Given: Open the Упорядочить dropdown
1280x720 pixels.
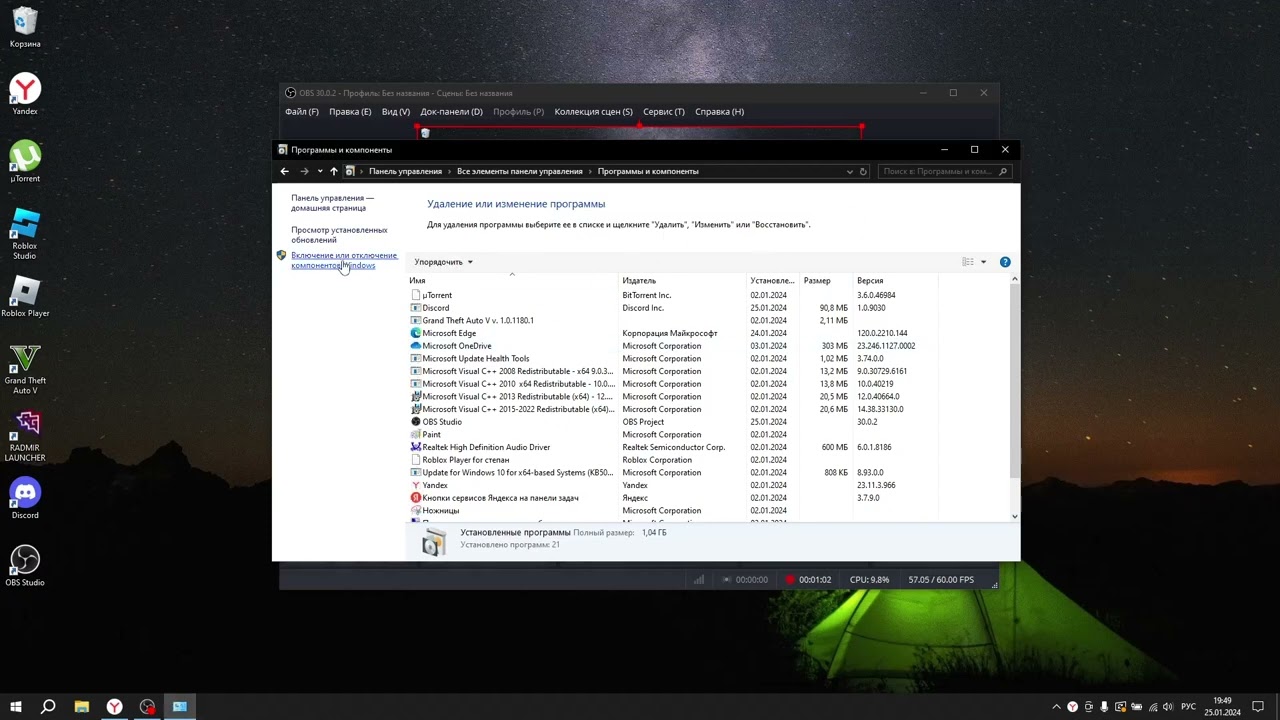Looking at the screenshot, I should (443, 262).
